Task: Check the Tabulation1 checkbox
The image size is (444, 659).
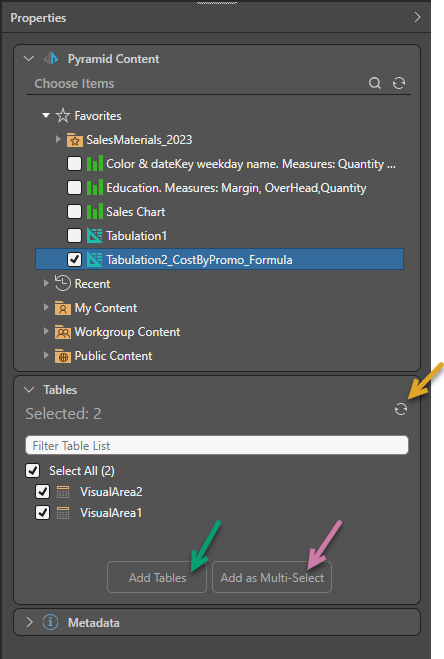Action: tap(74, 235)
